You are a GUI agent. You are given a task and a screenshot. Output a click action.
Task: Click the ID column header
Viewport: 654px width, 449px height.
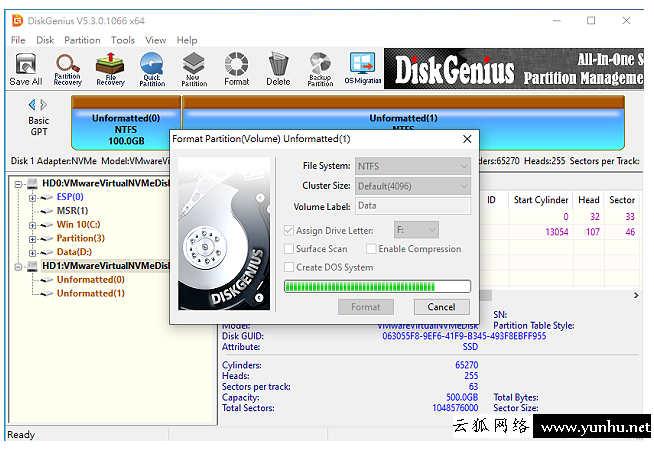pyautogui.click(x=492, y=200)
